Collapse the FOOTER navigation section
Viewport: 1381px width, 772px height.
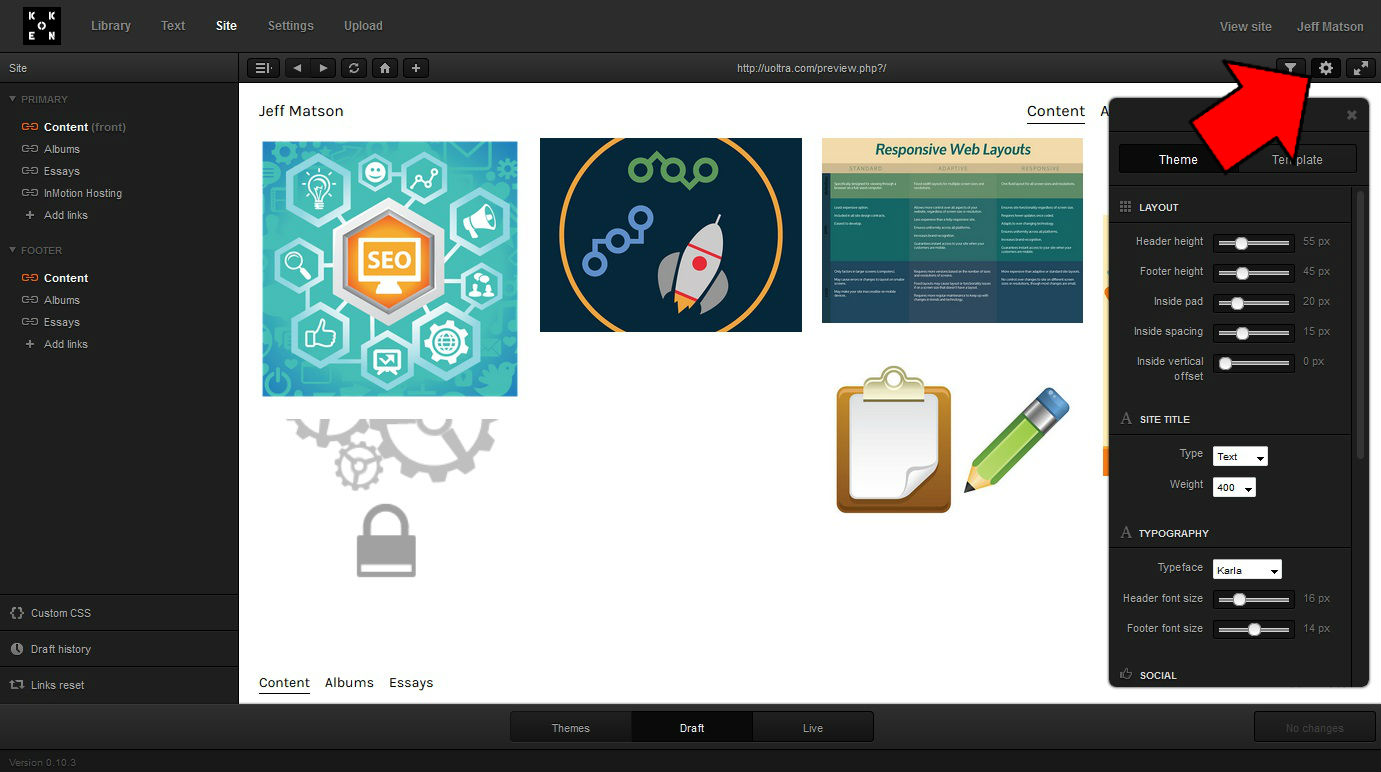click(x=13, y=250)
